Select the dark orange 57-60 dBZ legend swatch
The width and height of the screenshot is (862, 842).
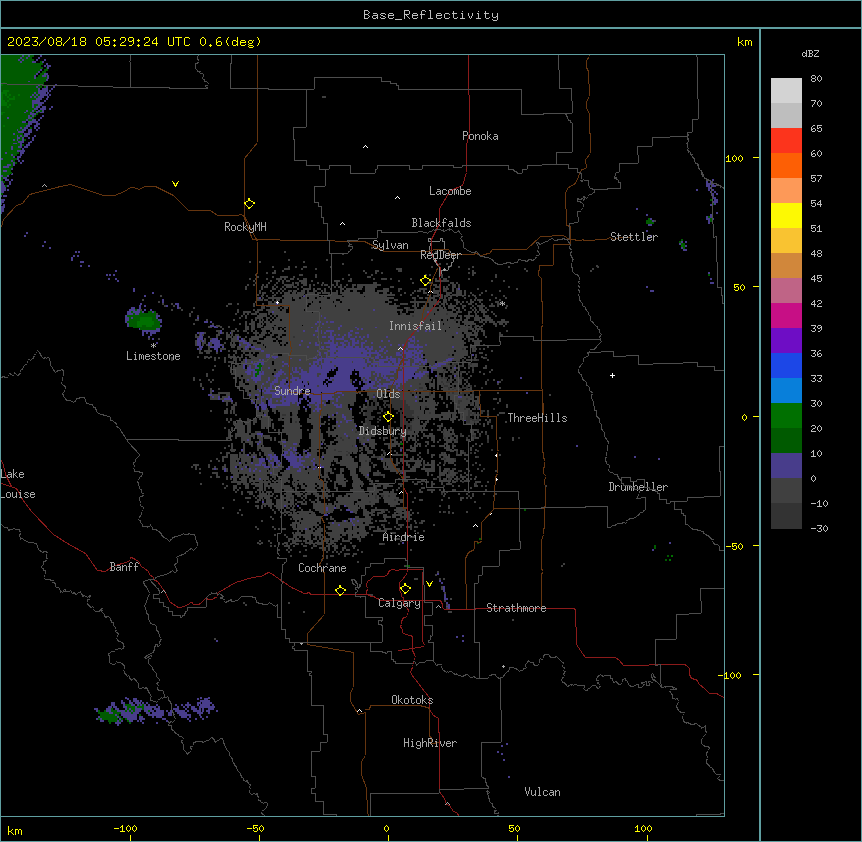coord(786,165)
